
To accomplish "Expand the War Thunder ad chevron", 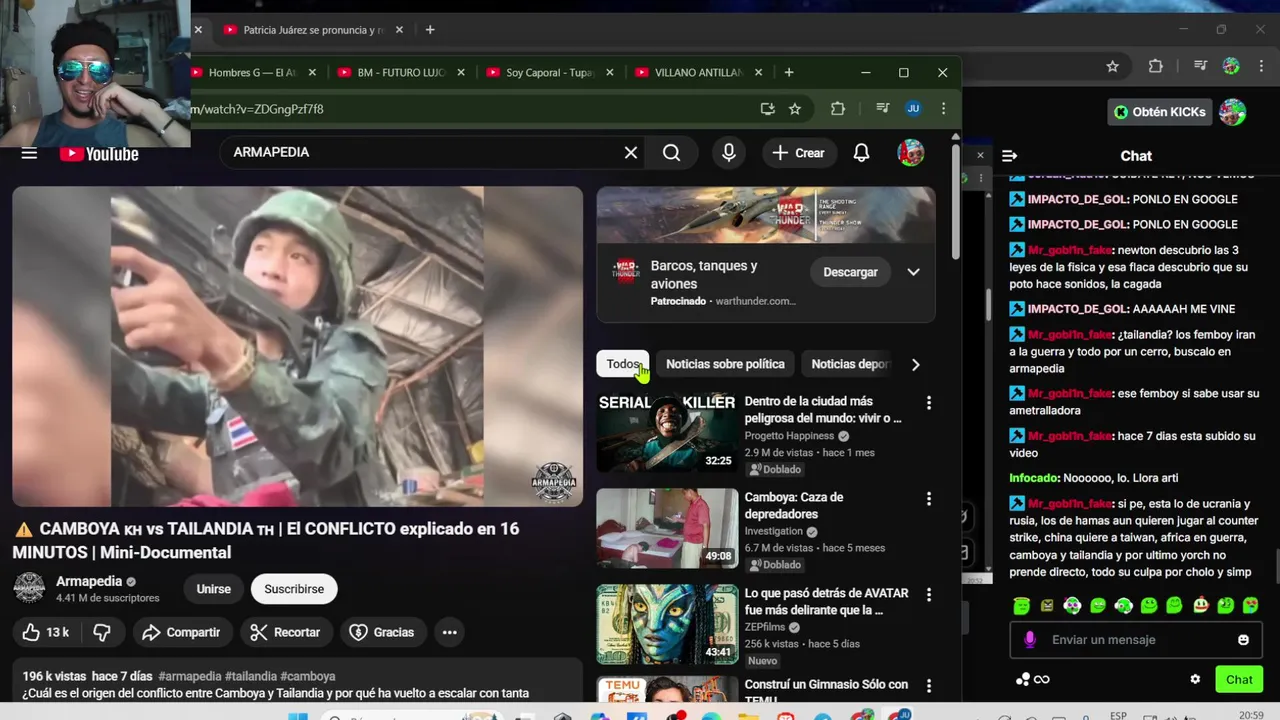I will [913, 272].
